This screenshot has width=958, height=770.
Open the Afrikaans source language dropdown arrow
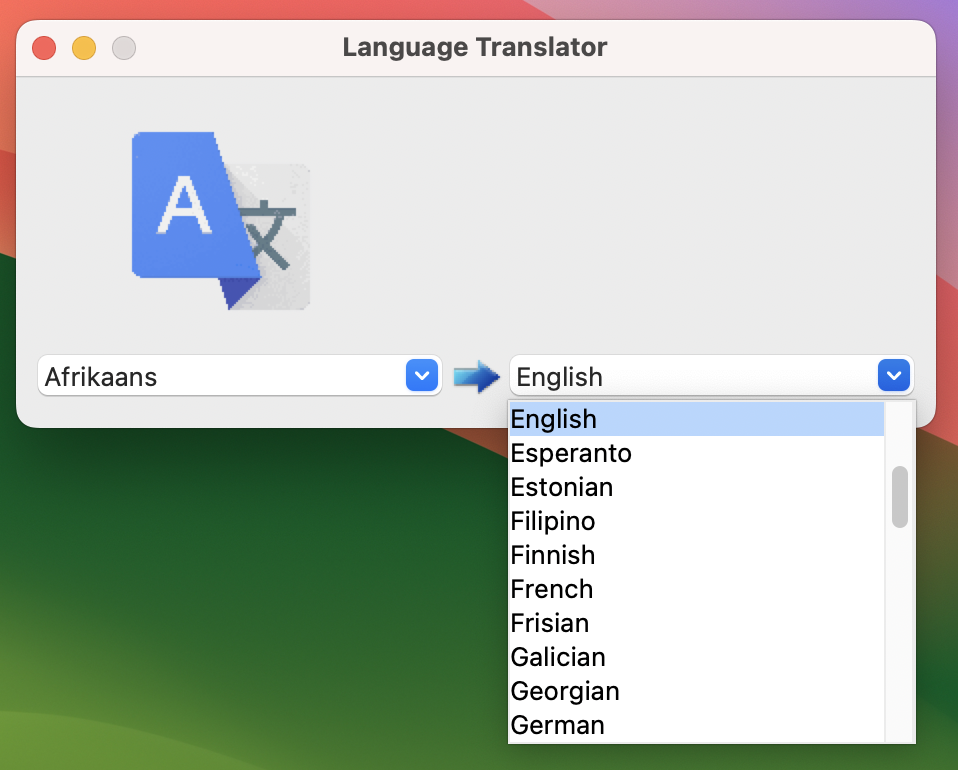pyautogui.click(x=422, y=375)
